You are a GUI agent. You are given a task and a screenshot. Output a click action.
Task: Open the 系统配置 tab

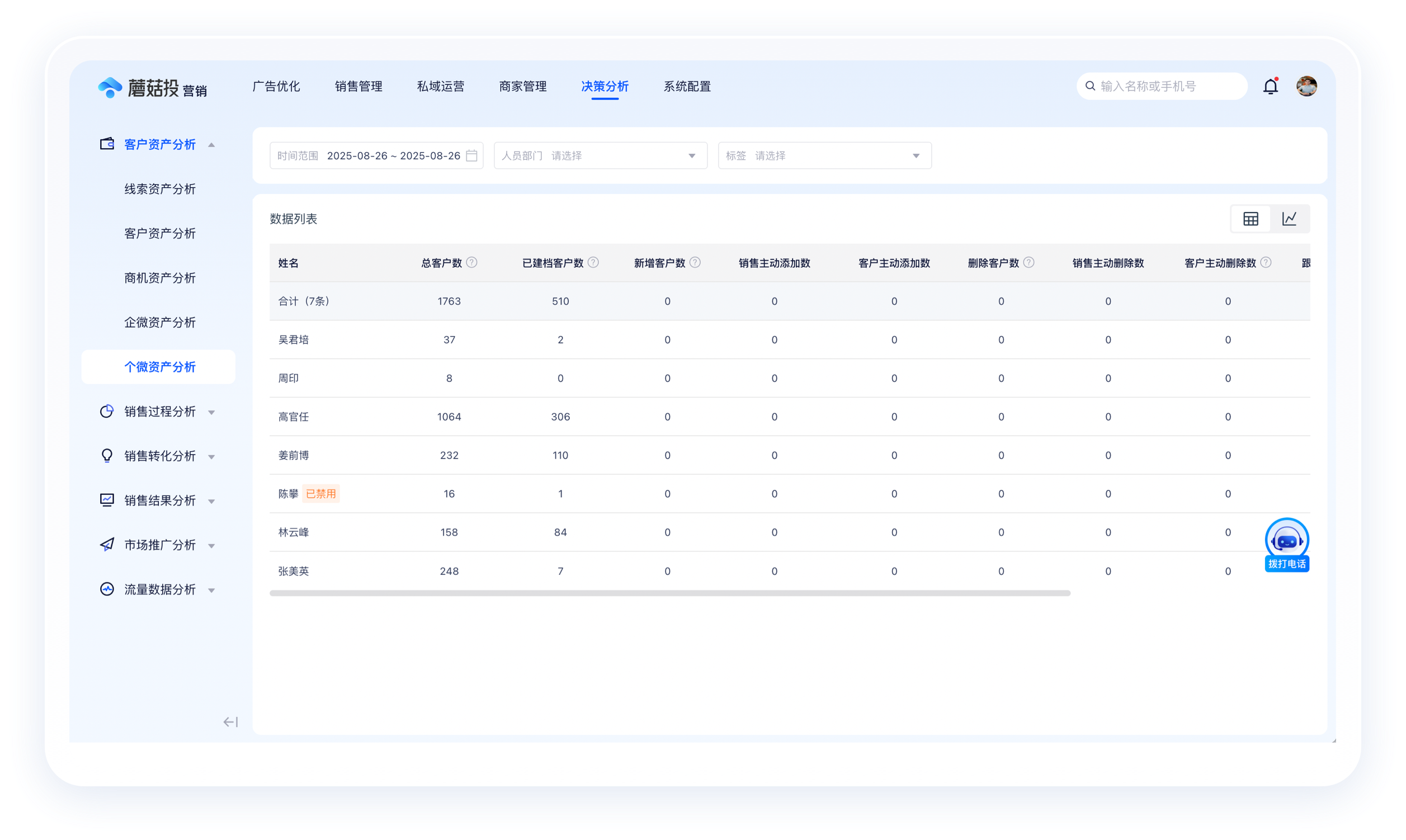click(x=687, y=87)
